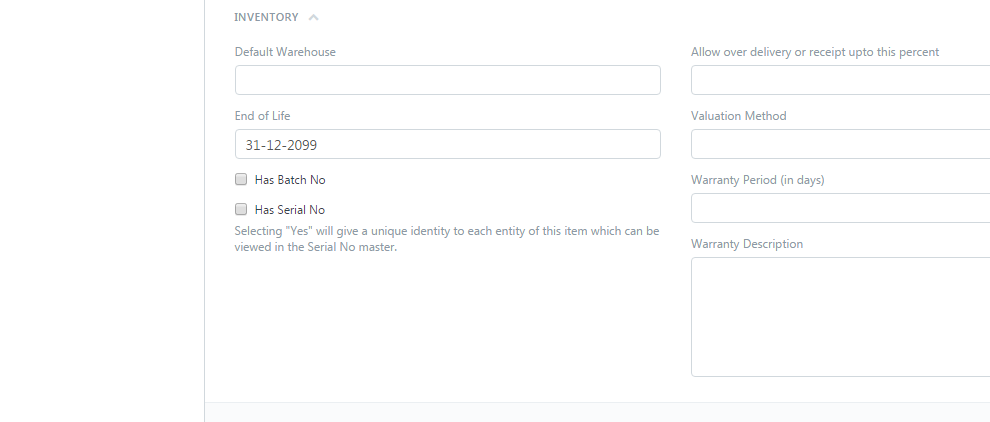Click the Warranty Period (in days) label
990x422 pixels.
tap(758, 180)
